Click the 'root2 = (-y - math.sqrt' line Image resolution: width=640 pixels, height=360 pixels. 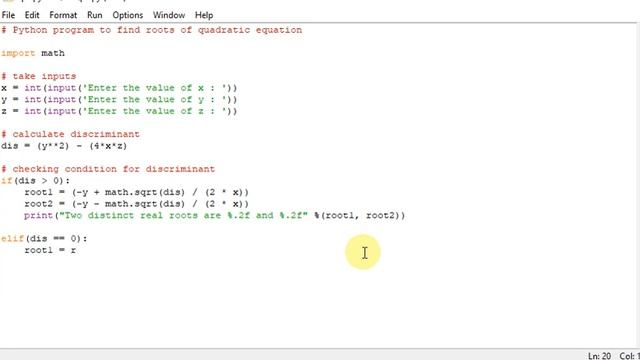pyautogui.click(x=136, y=204)
